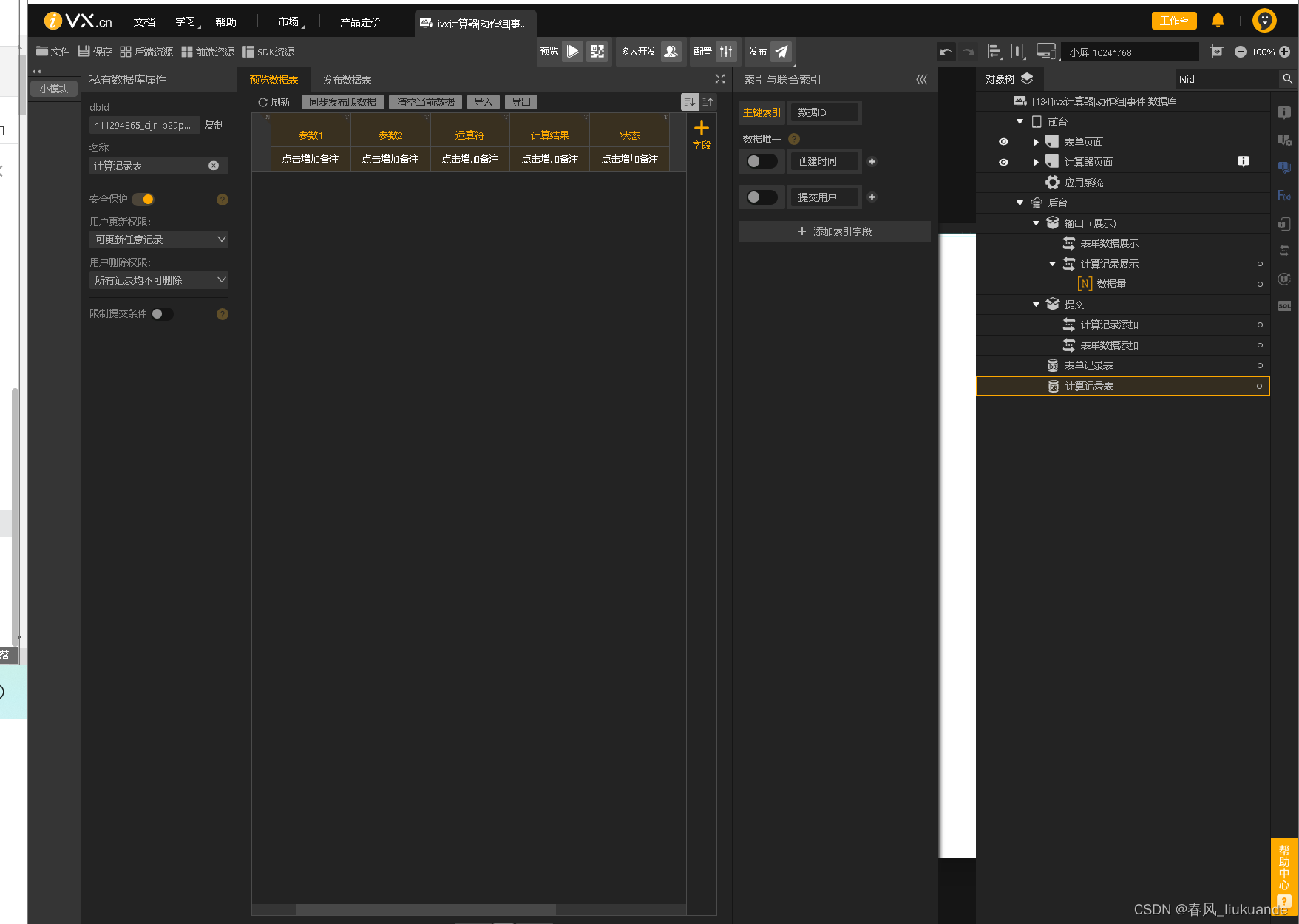Toggle the 创建时间 unique switch
This screenshot has width=1299, height=924.
coord(762,161)
